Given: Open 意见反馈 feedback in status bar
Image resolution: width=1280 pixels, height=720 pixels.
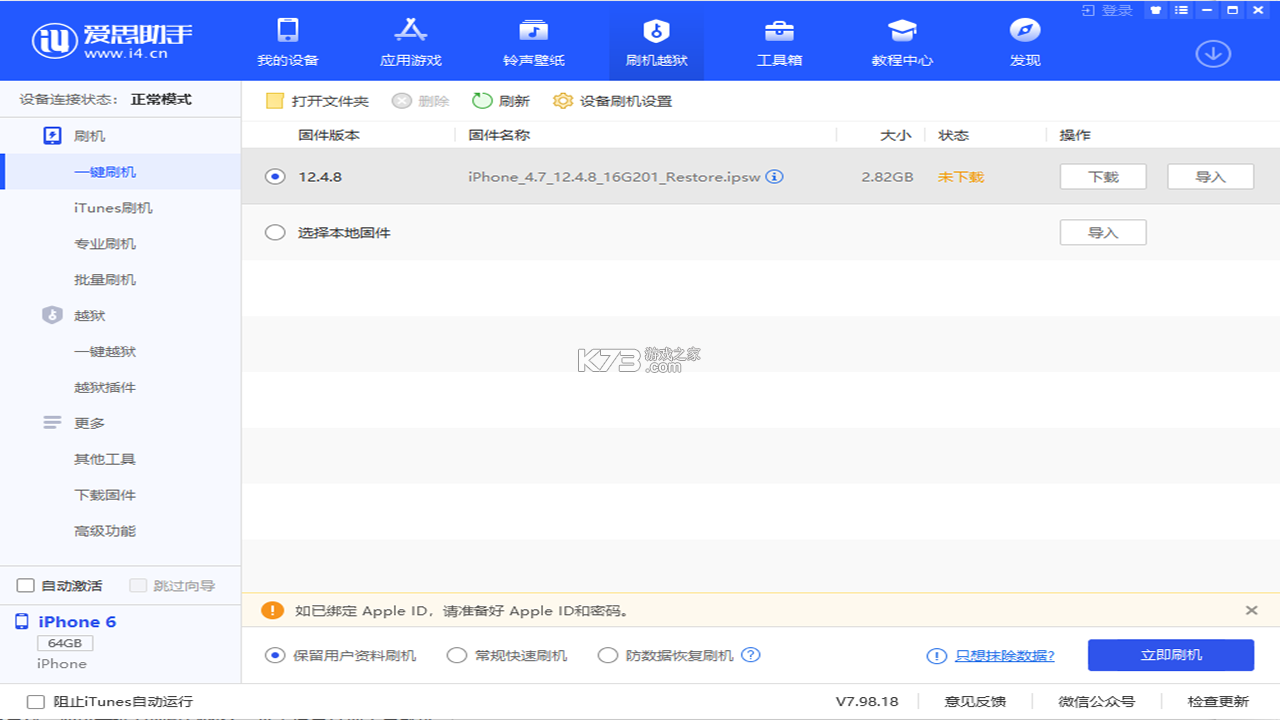Looking at the screenshot, I should coord(975,702).
